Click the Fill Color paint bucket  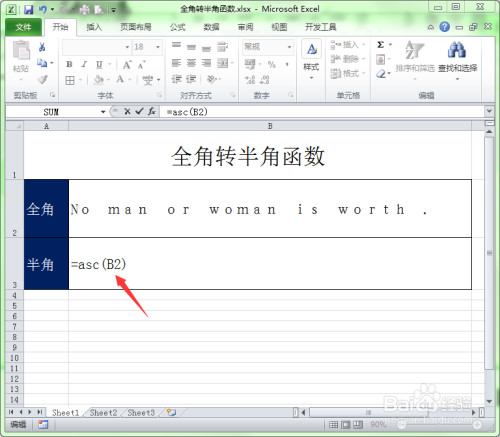98,80
